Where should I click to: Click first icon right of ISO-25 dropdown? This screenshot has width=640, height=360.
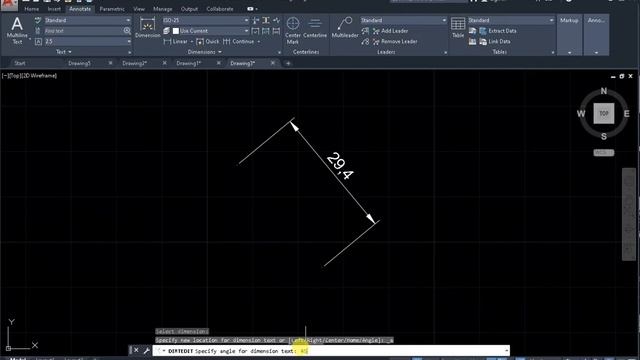tap(256, 20)
